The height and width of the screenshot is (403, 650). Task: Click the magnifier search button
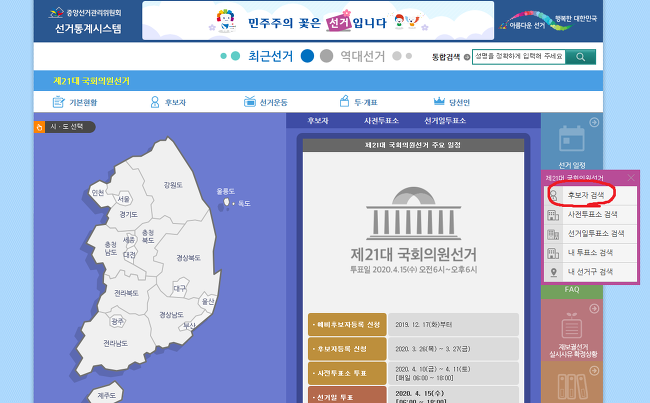(x=580, y=57)
